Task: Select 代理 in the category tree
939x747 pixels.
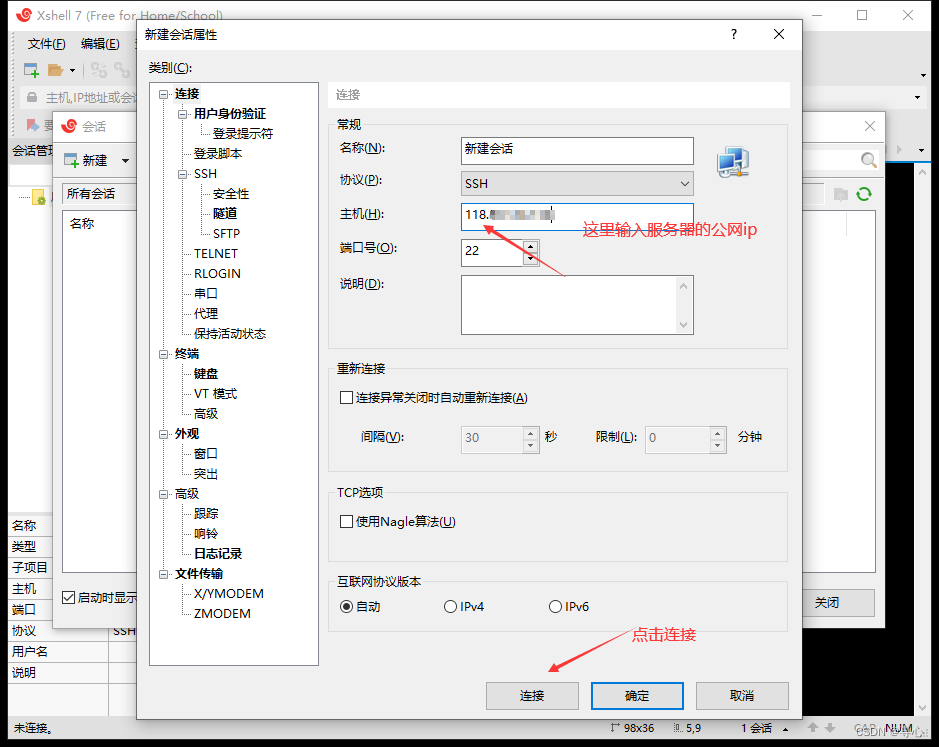Action: (x=206, y=313)
